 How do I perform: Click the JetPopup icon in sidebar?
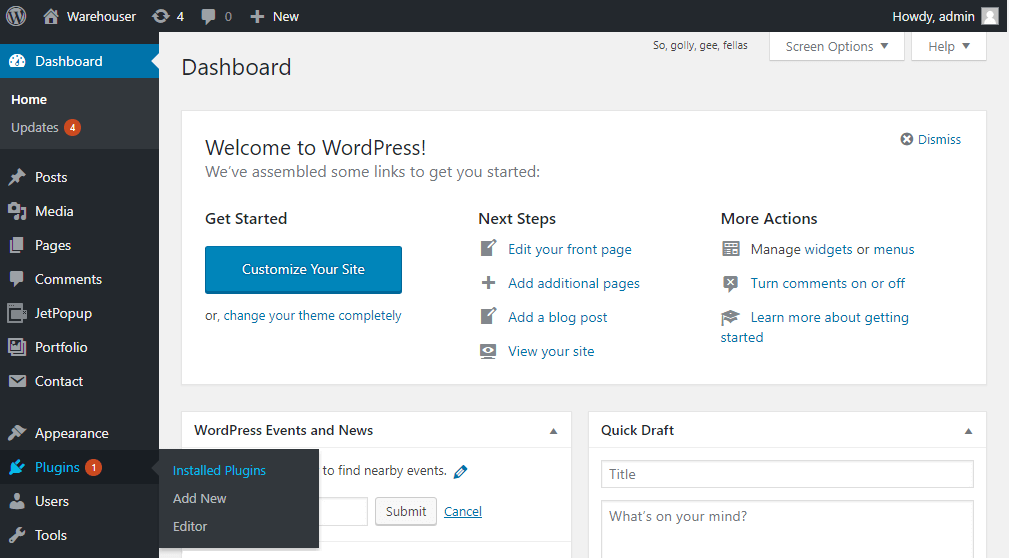coord(17,313)
